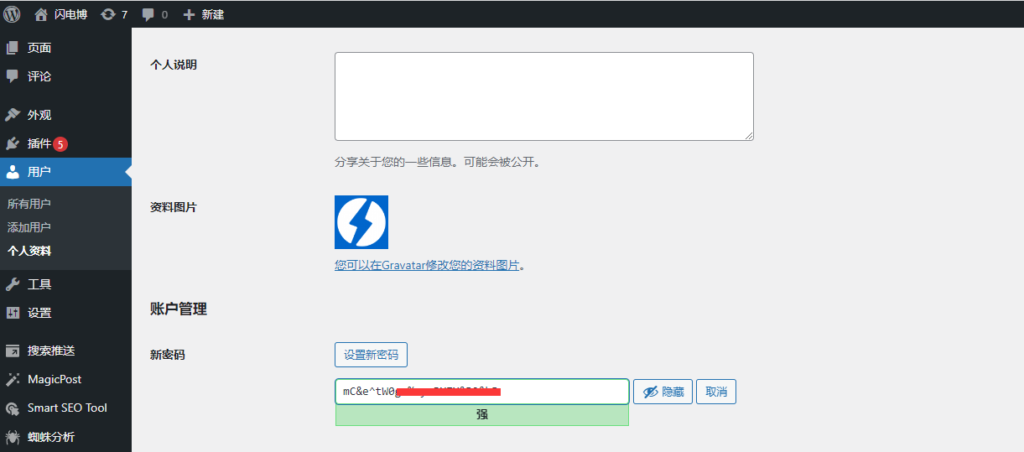Viewport: 1024px width, 452px height.
Task: Open the WordPress logo menu
Action: coord(12,14)
